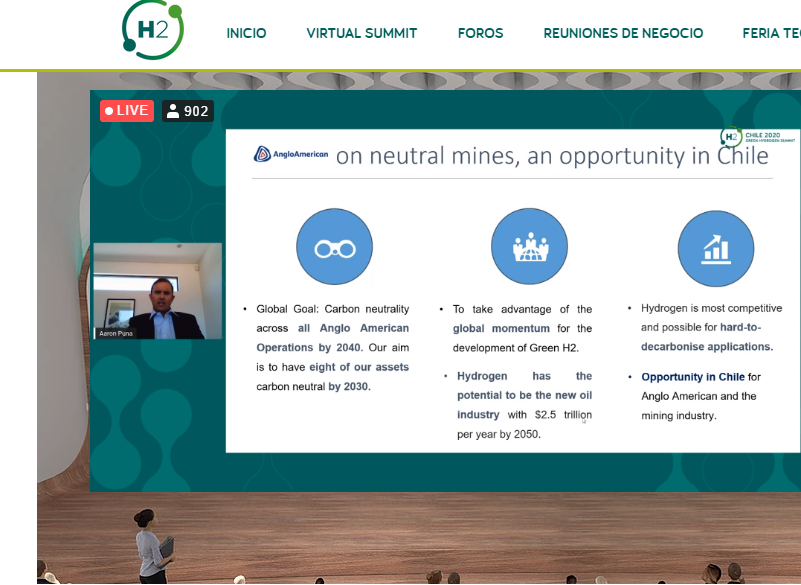801x585 pixels.
Task: Click the Chile 2020 Green Hydrogen Summit logo
Action: tap(759, 137)
